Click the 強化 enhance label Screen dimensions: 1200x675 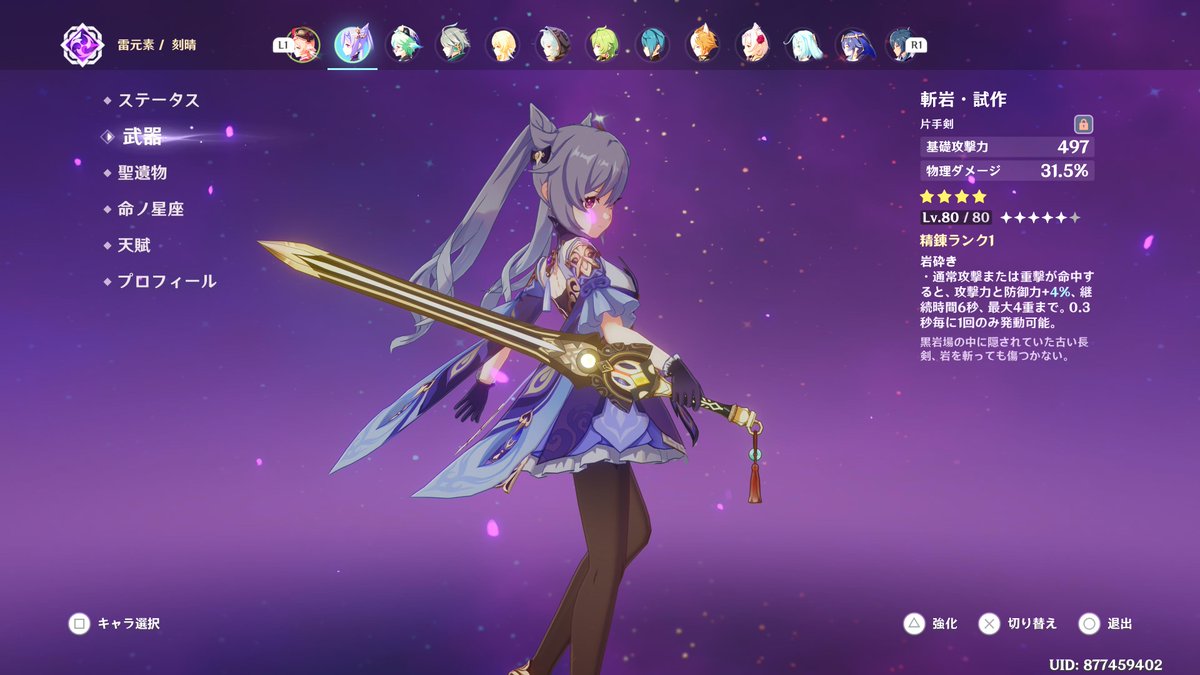point(945,624)
